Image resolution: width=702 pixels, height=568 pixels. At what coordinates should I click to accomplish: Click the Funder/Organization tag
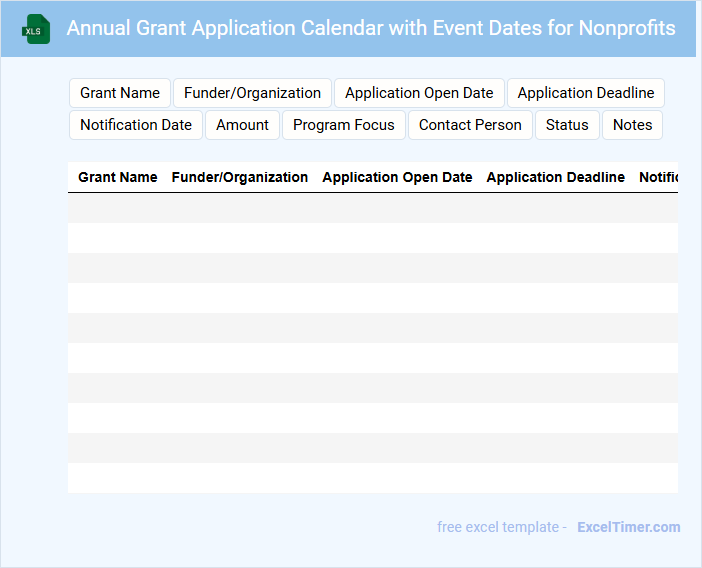tap(252, 93)
